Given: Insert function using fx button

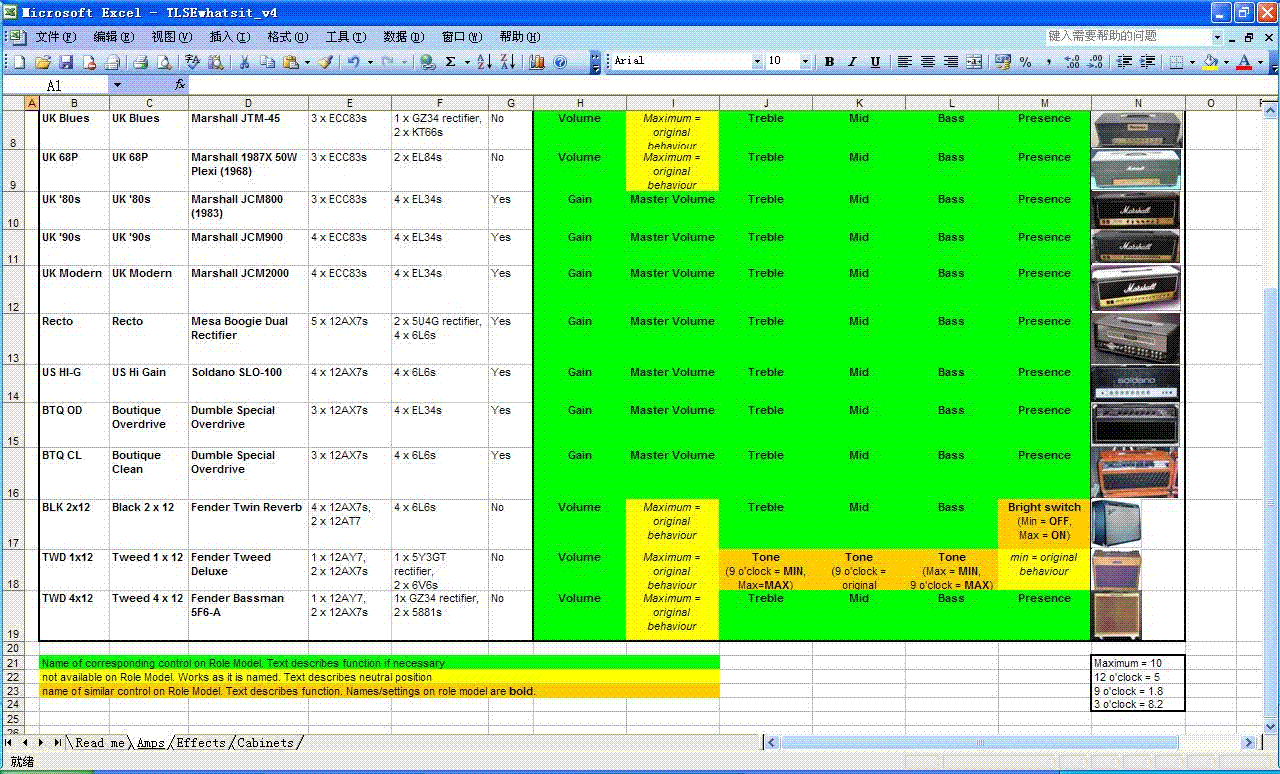Looking at the screenshot, I should pyautogui.click(x=180, y=85).
